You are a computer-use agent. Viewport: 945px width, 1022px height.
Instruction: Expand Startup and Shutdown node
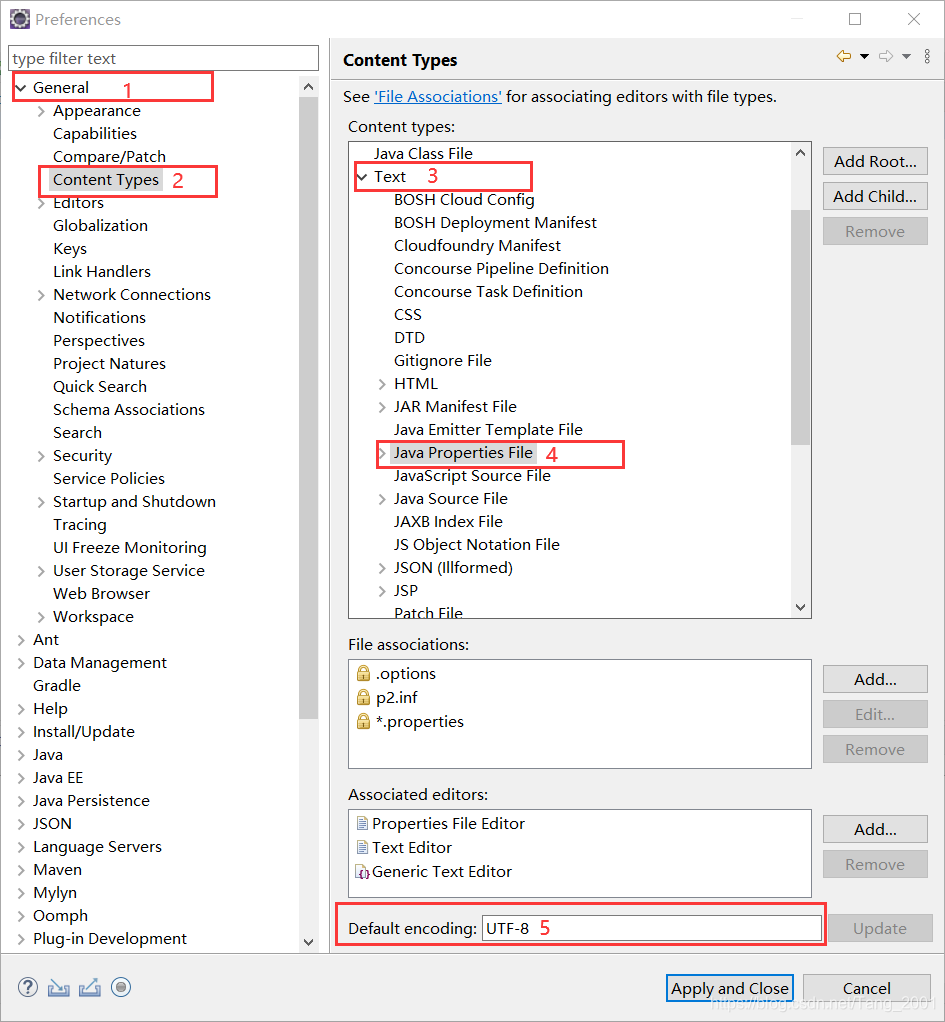41,502
